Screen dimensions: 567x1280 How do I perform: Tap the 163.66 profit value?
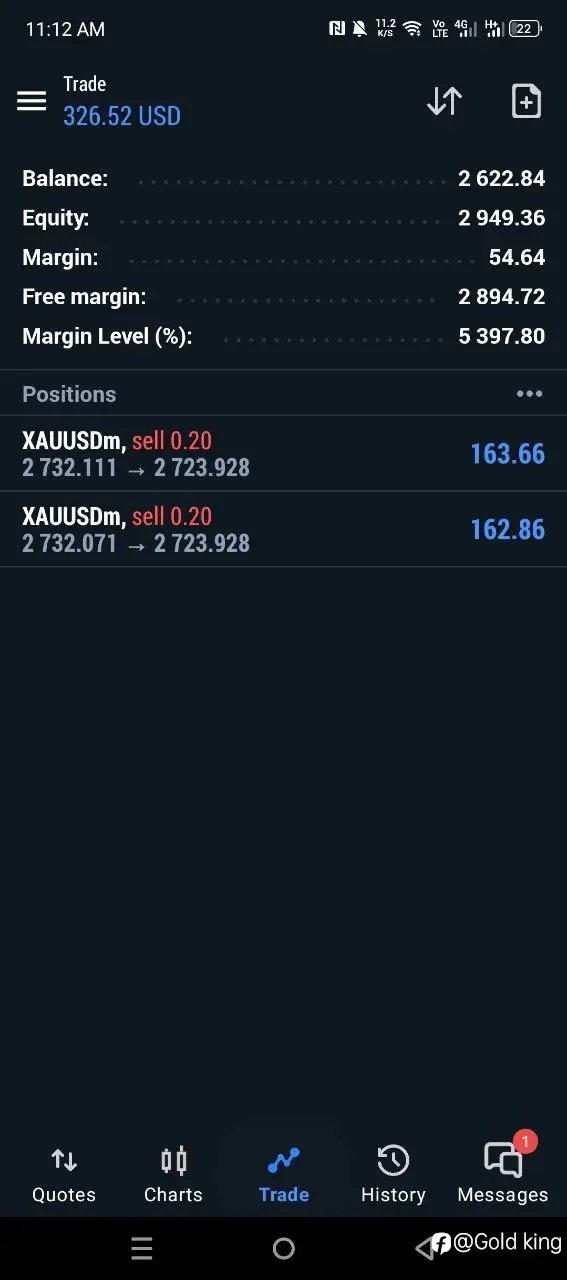point(508,454)
